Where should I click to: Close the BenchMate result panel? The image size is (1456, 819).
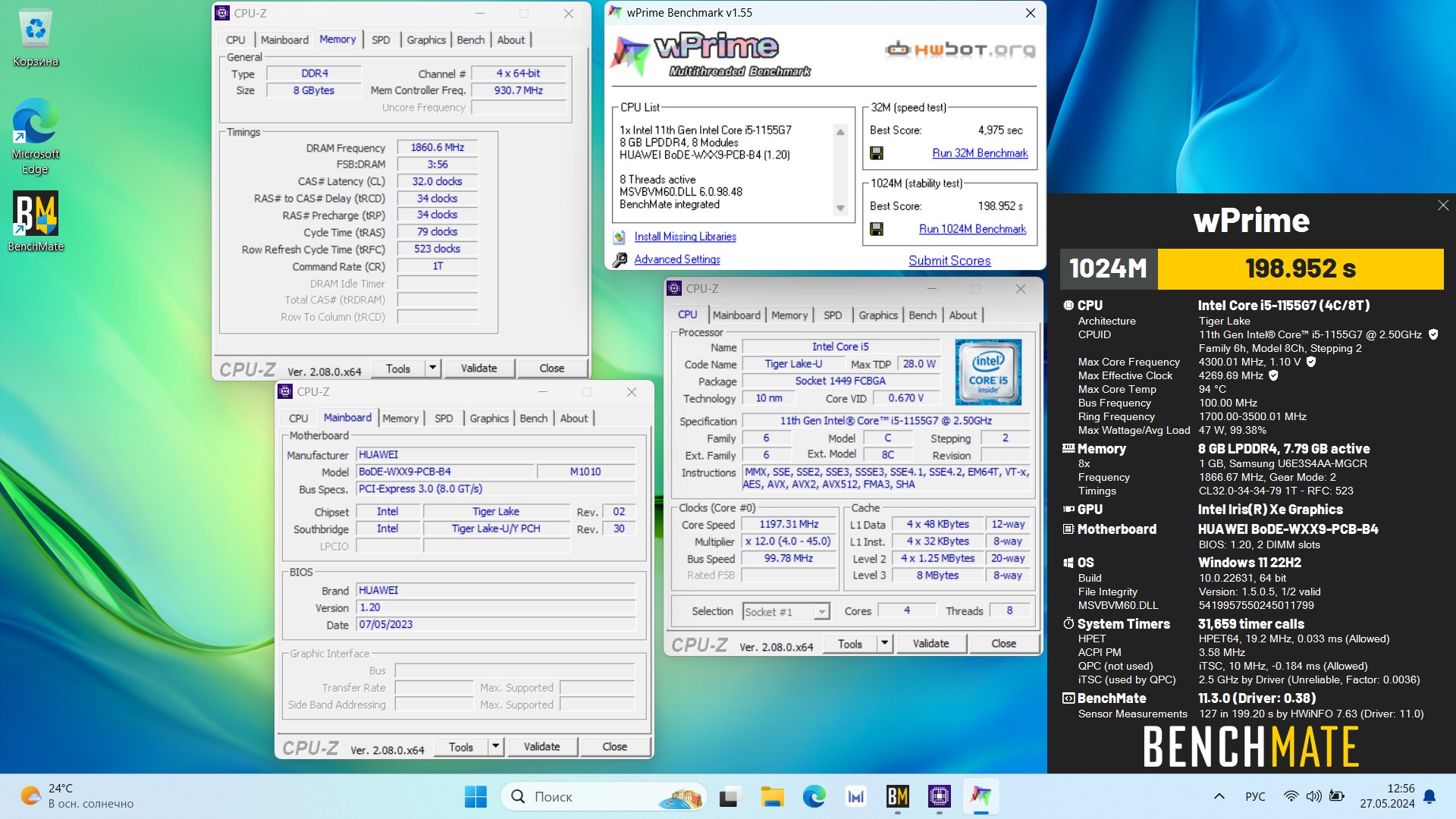pos(1443,206)
